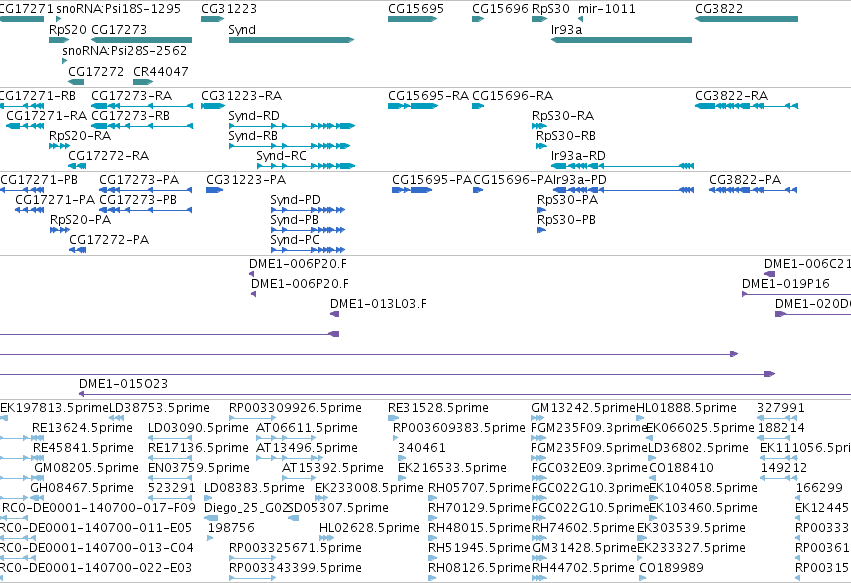Select transcript CG17271-RA

tap(25, 126)
